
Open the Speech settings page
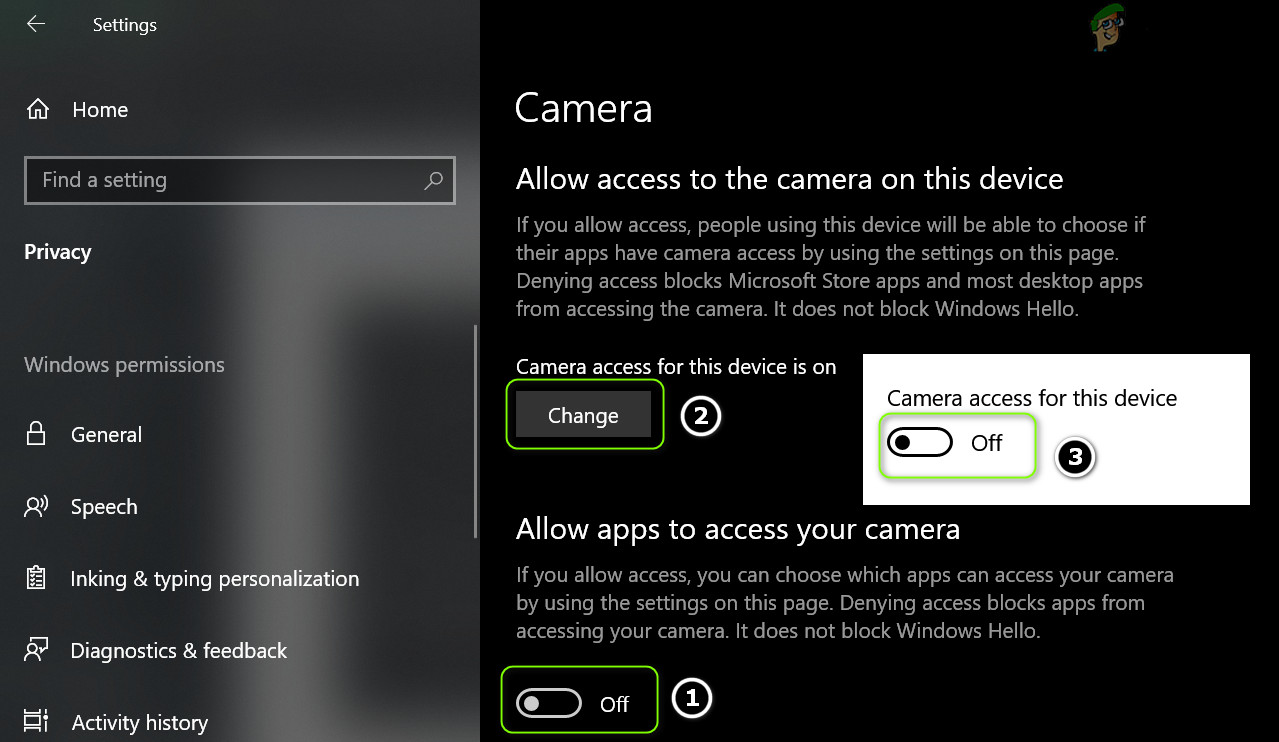pos(104,507)
